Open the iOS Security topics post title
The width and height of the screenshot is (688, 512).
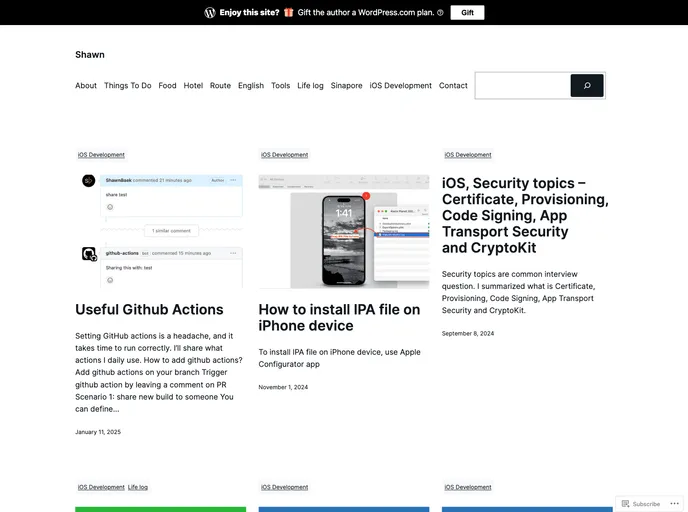tap(525, 215)
